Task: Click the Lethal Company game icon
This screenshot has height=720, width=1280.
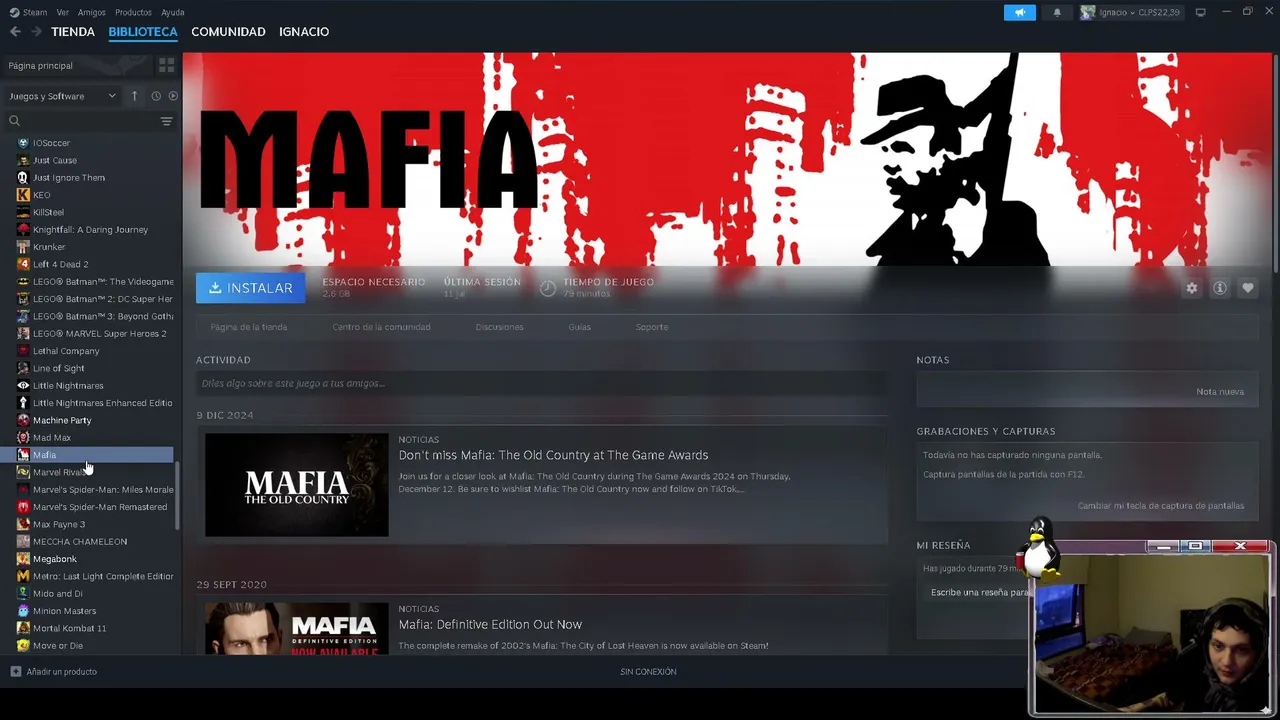Action: [x=23, y=351]
